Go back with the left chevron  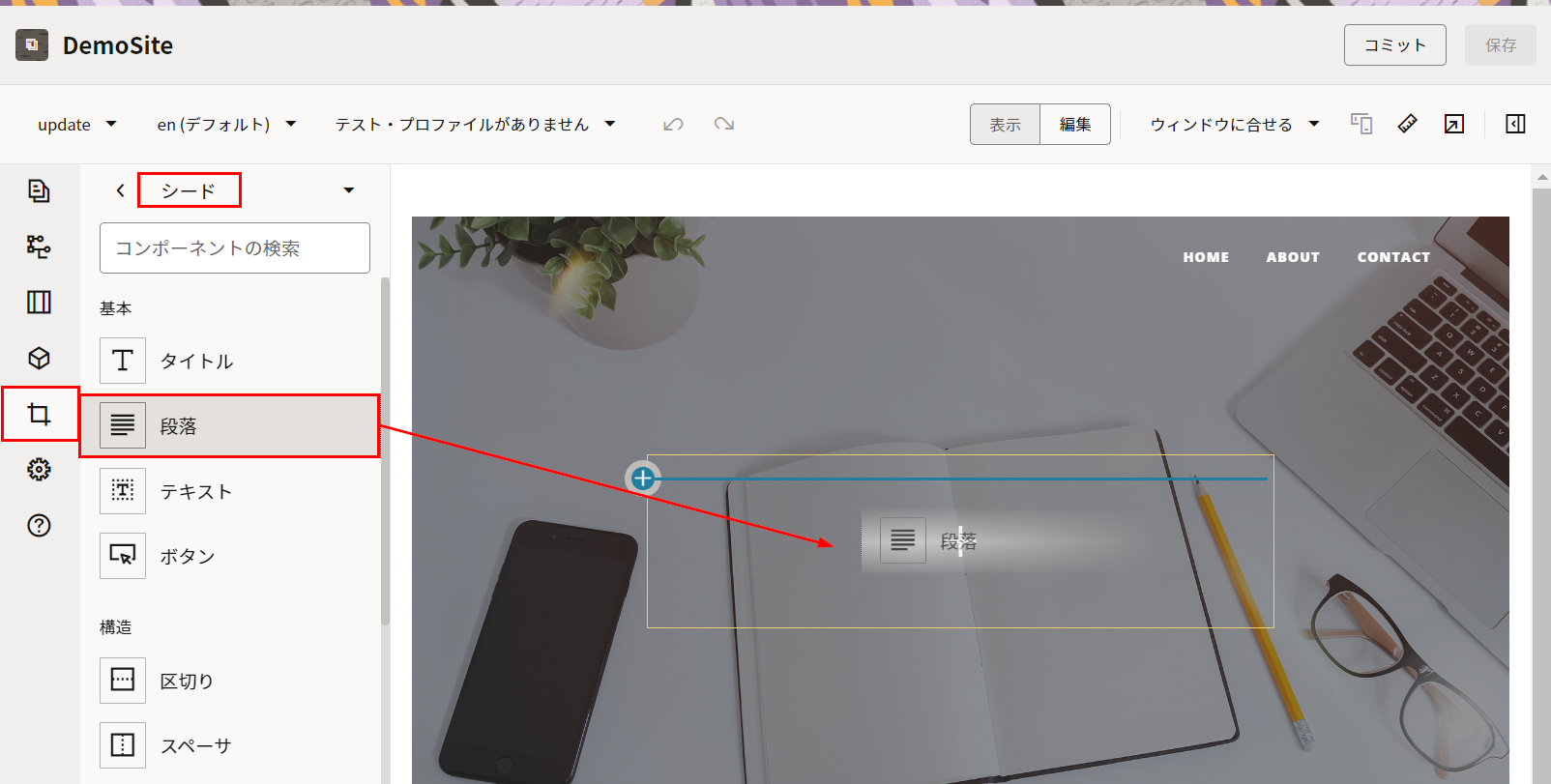[120, 190]
